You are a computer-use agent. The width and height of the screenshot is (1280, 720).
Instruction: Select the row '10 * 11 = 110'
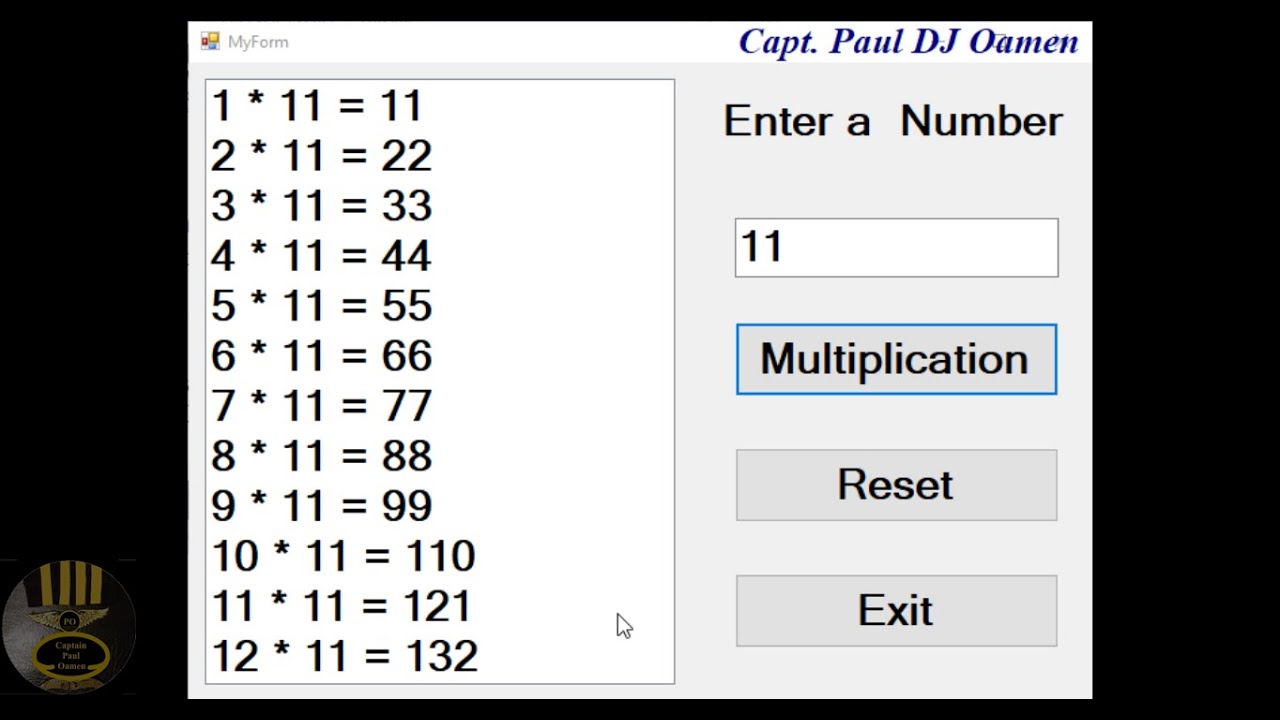click(x=440, y=556)
